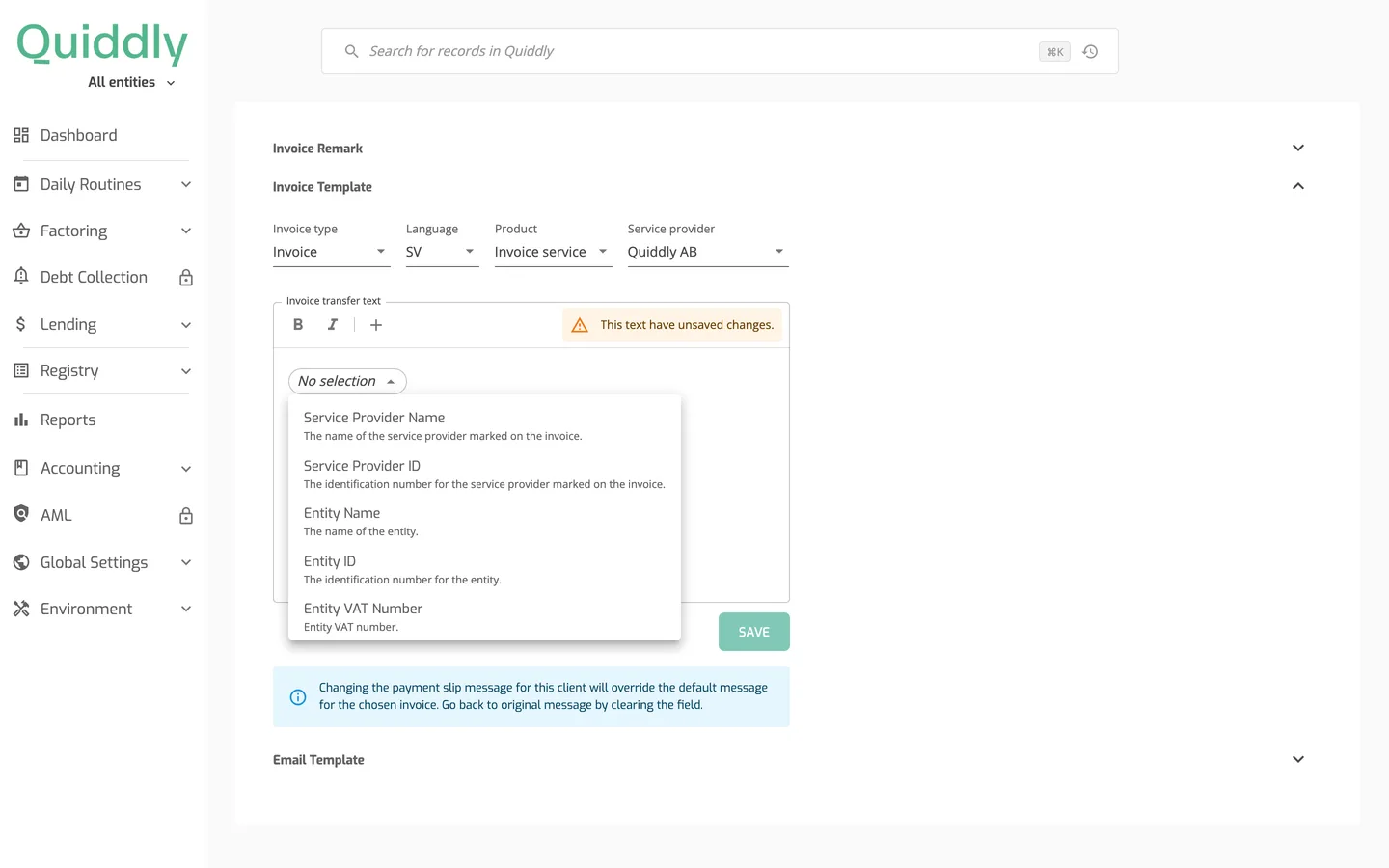Go to the Reports page
1389x868 pixels.
point(68,420)
